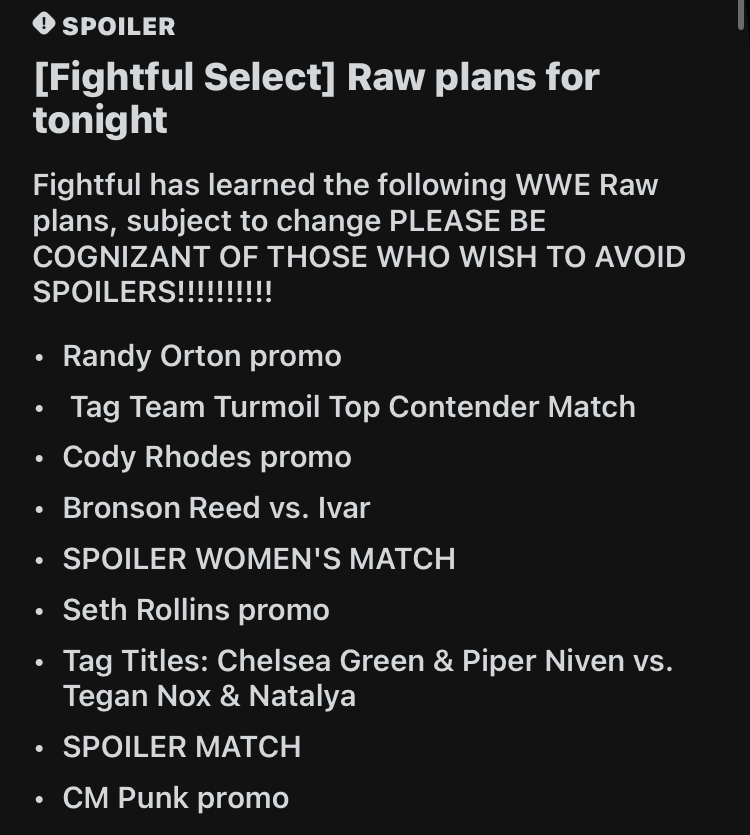Image resolution: width=750 pixels, height=835 pixels.
Task: Click the SPOILER WOMEN'S MATCH entry
Action: [259, 559]
